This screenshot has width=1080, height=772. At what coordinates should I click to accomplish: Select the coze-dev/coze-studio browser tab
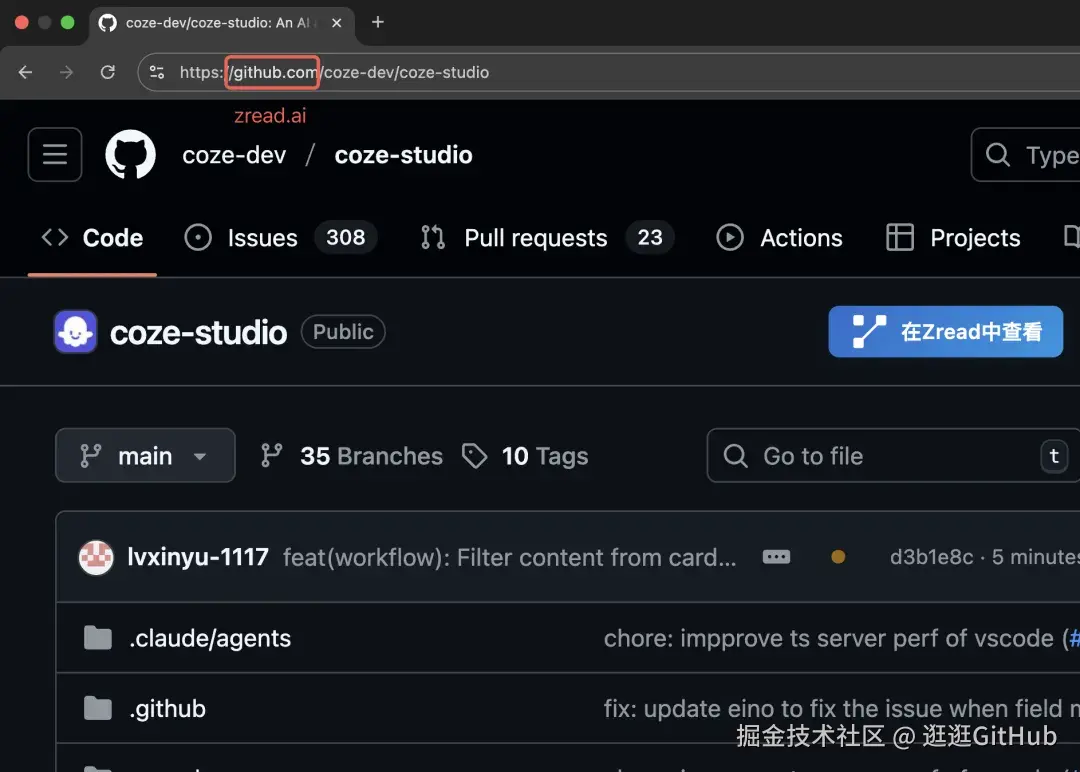[x=222, y=23]
